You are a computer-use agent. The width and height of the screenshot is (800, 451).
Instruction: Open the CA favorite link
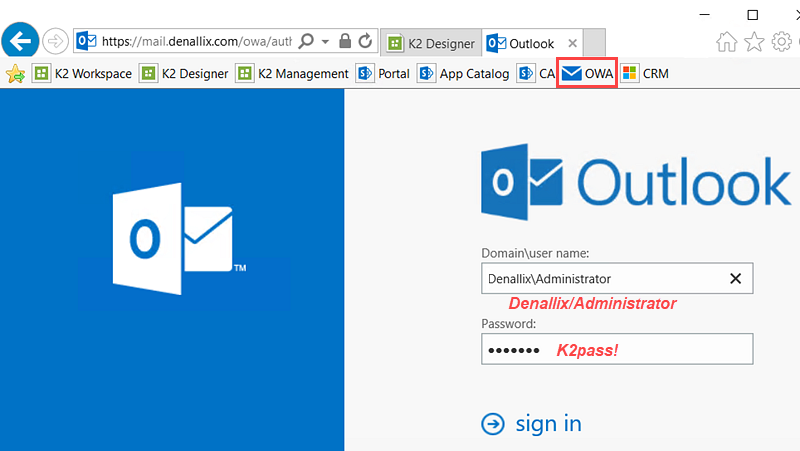536,74
